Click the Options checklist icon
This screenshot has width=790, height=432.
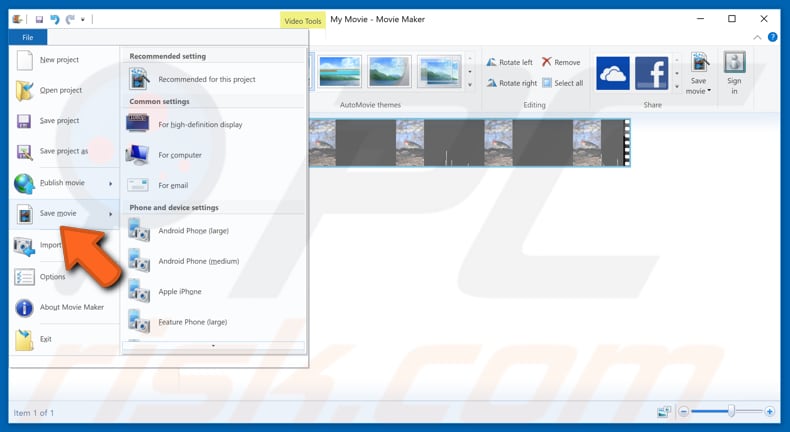24,277
